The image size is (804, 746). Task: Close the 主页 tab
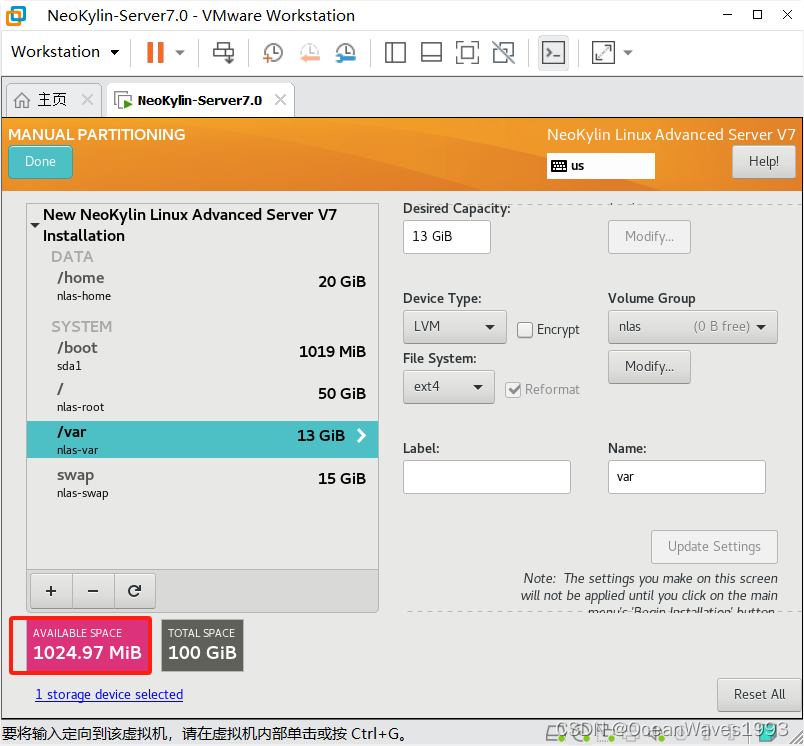click(x=88, y=99)
